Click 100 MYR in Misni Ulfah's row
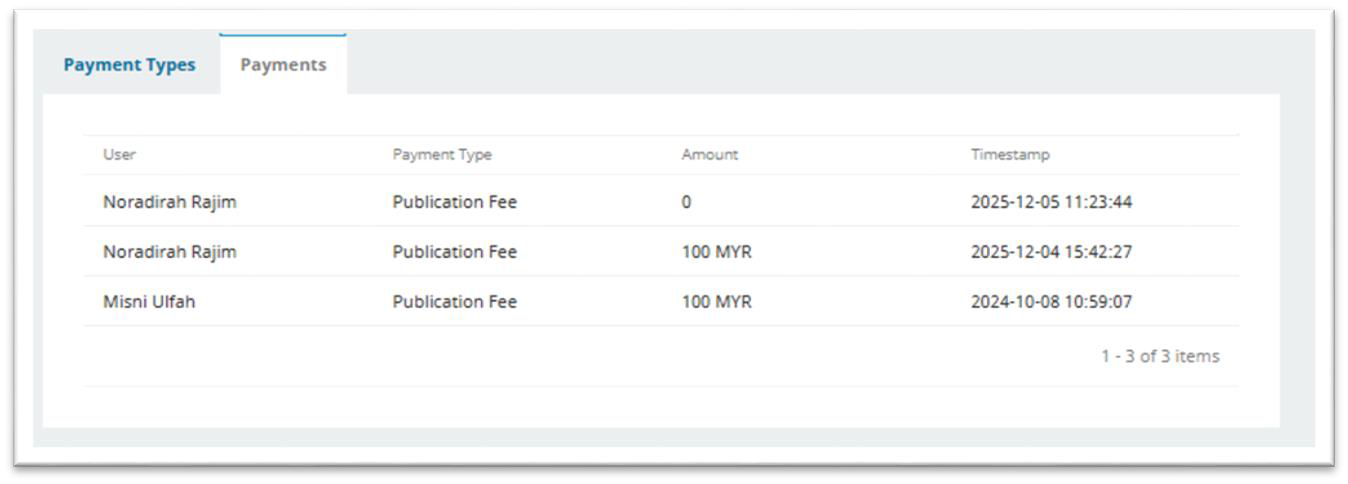 click(x=716, y=302)
